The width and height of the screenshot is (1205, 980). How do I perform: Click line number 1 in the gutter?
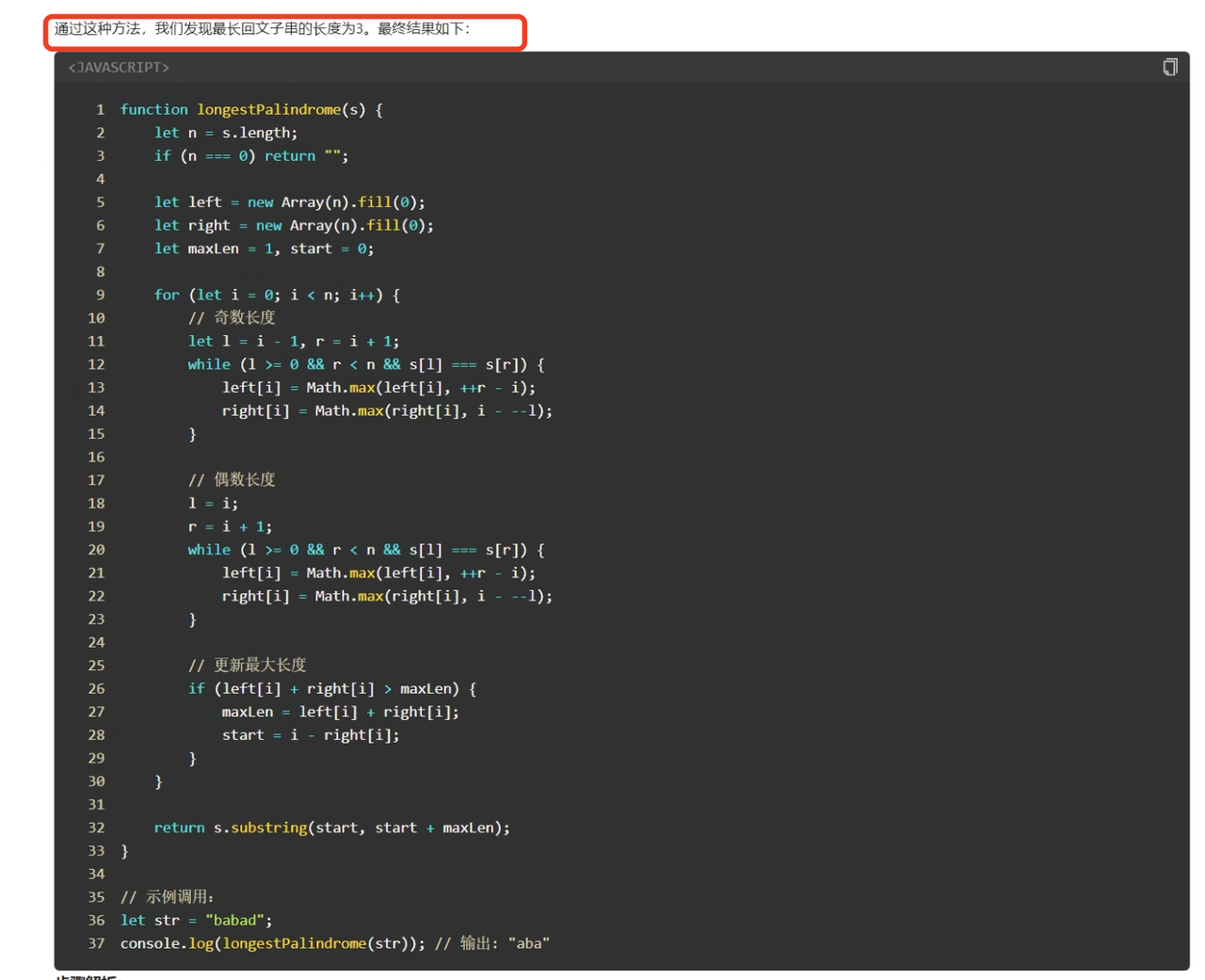(100, 109)
